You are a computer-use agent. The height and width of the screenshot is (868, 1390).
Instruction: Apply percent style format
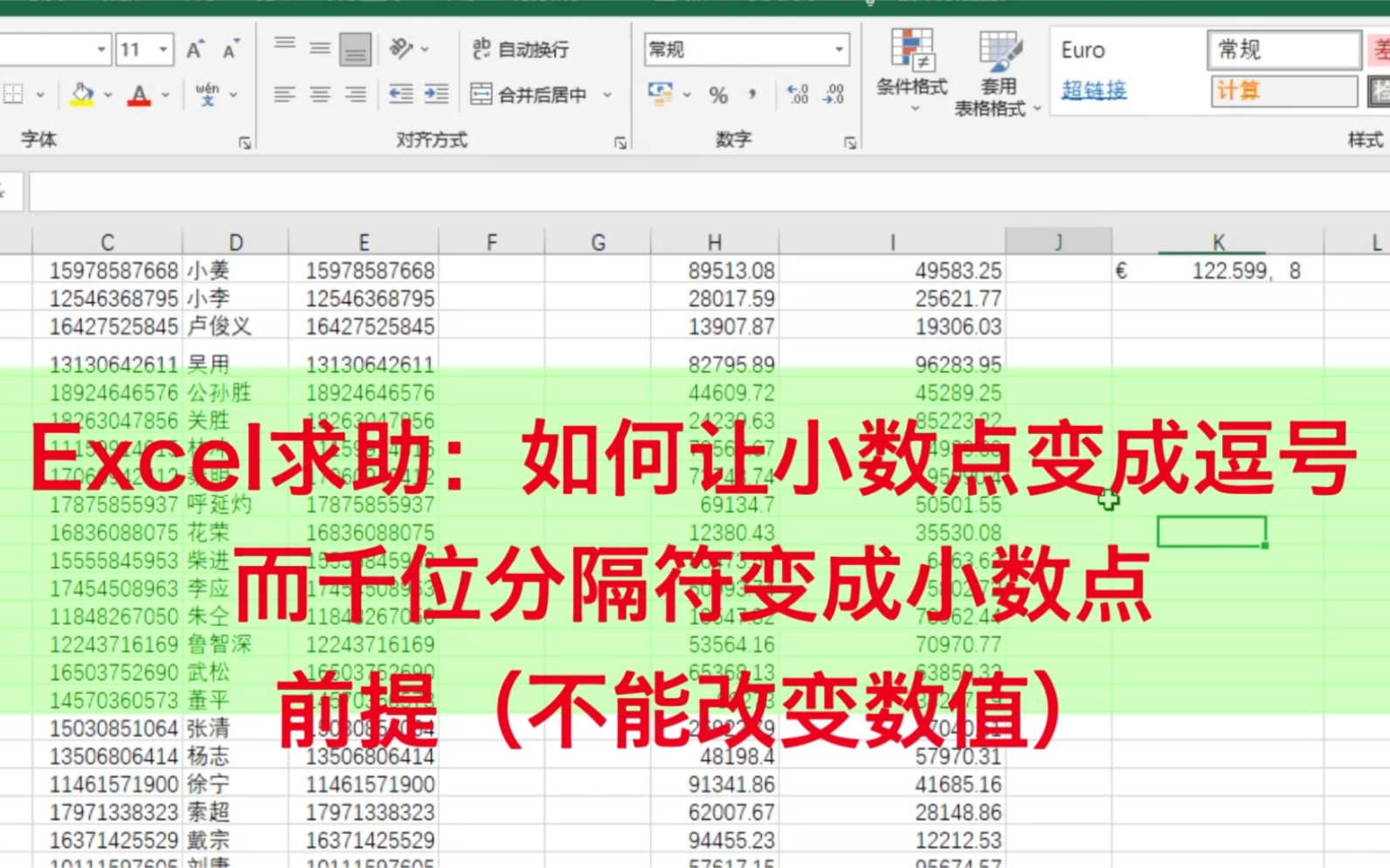click(718, 94)
